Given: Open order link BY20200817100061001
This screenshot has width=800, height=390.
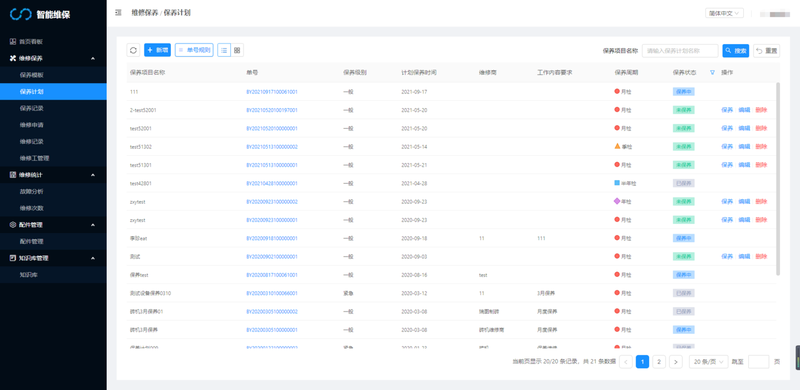Looking at the screenshot, I should pyautogui.click(x=272, y=275).
